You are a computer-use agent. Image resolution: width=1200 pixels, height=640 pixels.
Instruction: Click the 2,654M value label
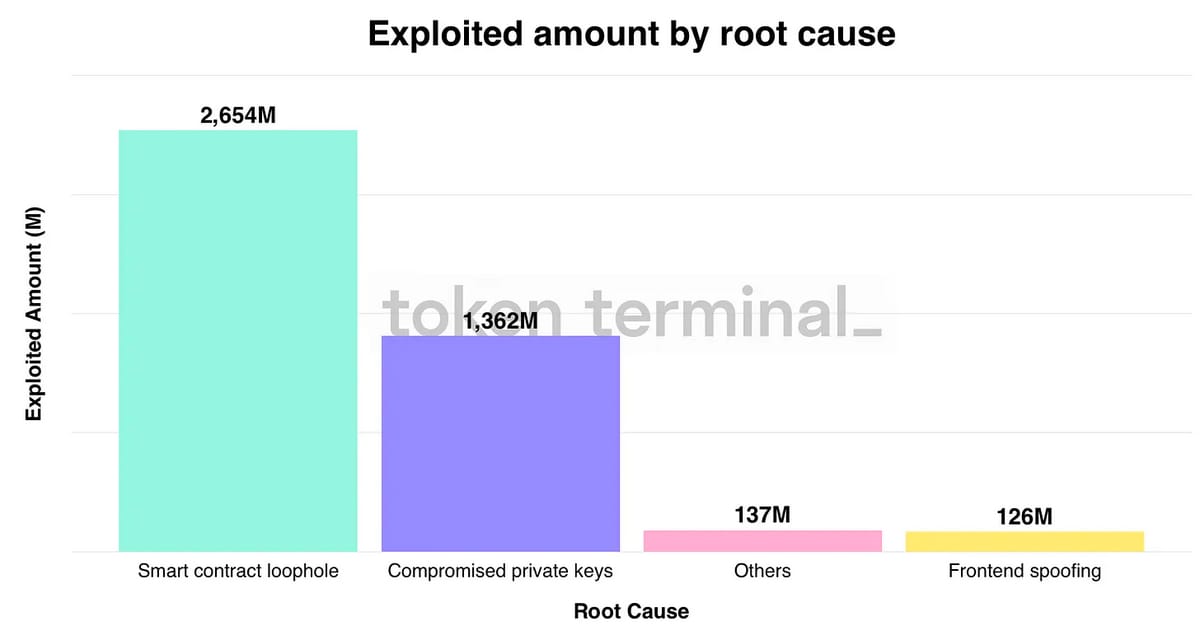pos(238,115)
